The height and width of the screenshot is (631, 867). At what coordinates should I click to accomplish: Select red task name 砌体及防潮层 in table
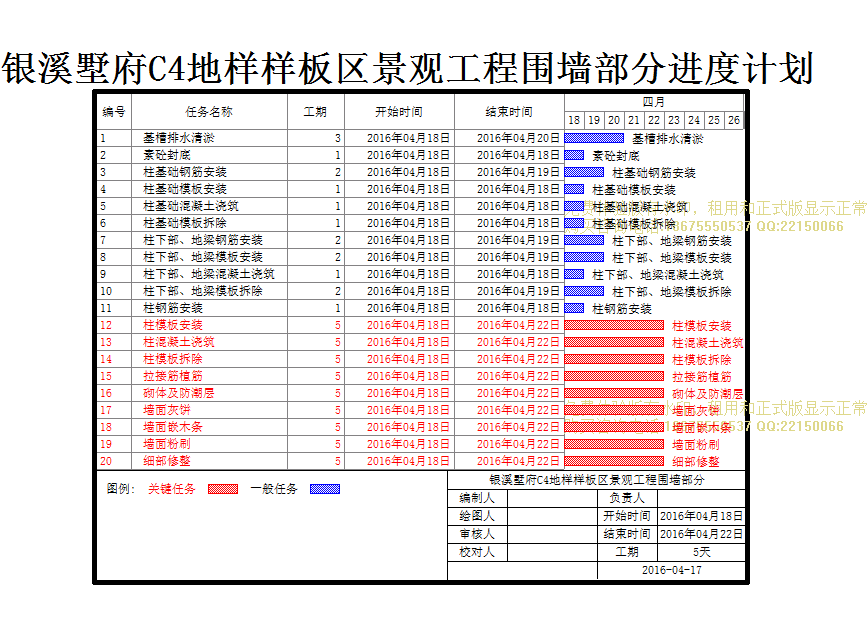pos(179,393)
